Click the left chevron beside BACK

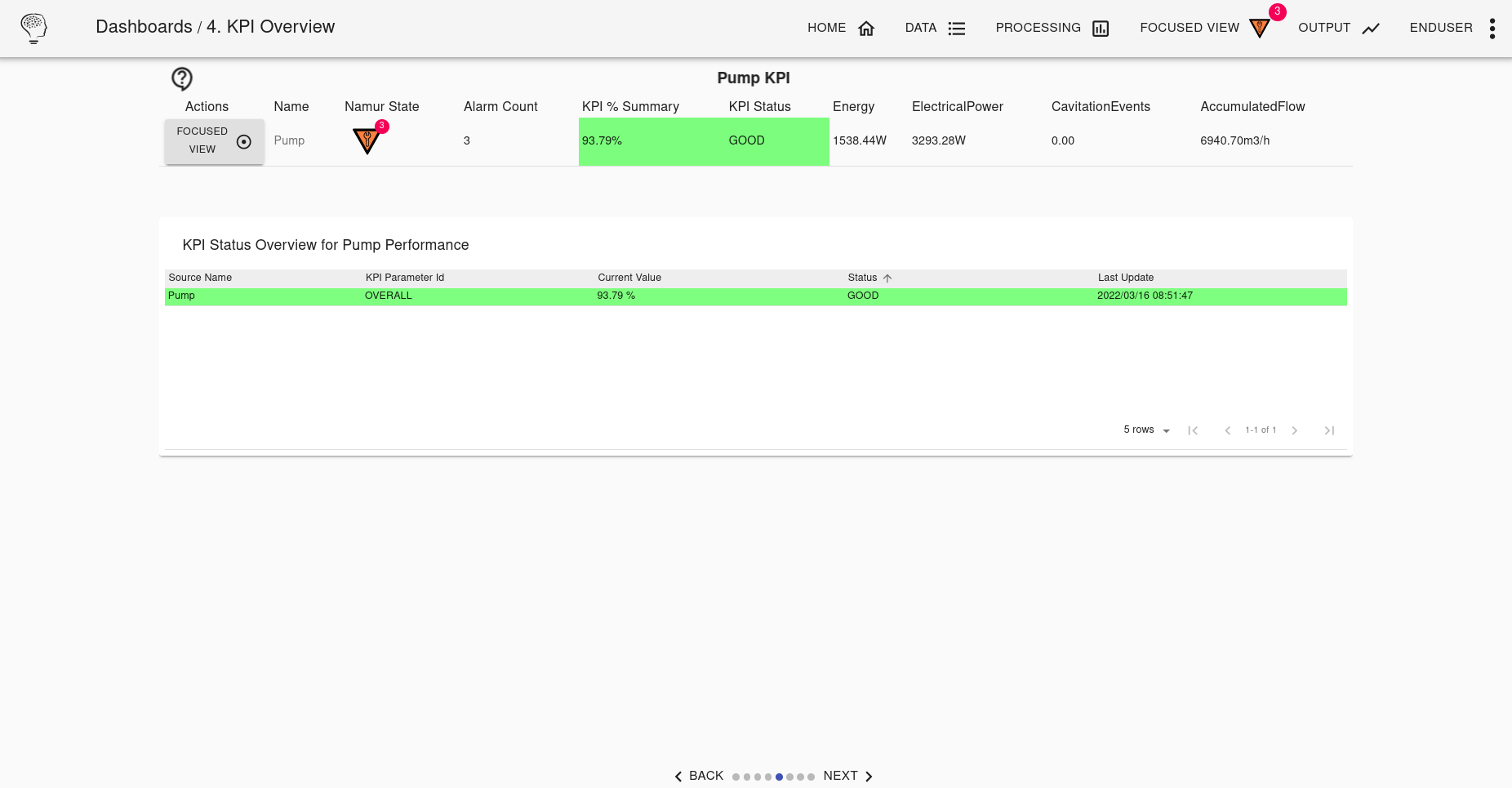click(678, 777)
